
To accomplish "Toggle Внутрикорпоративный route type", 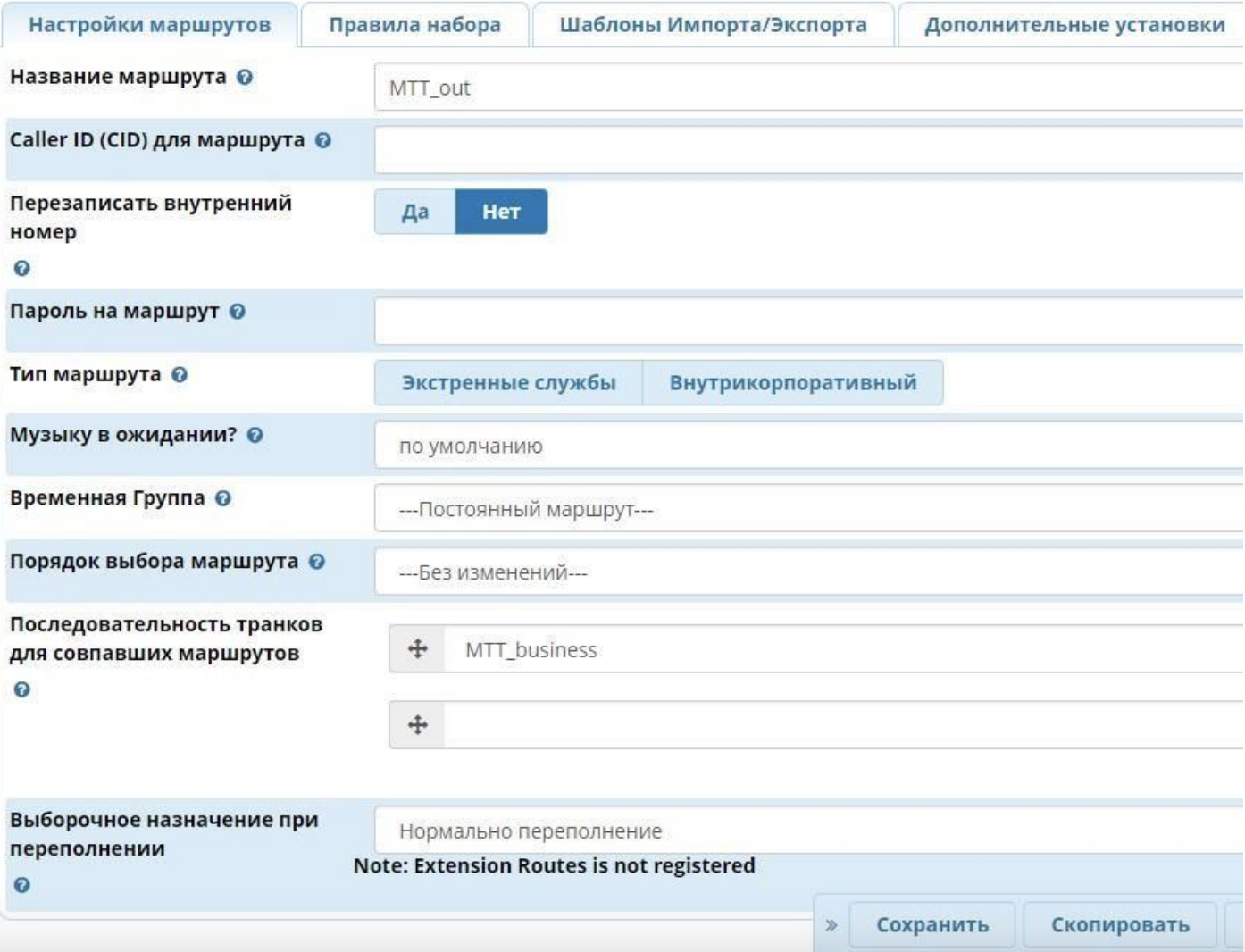I will tap(792, 383).
